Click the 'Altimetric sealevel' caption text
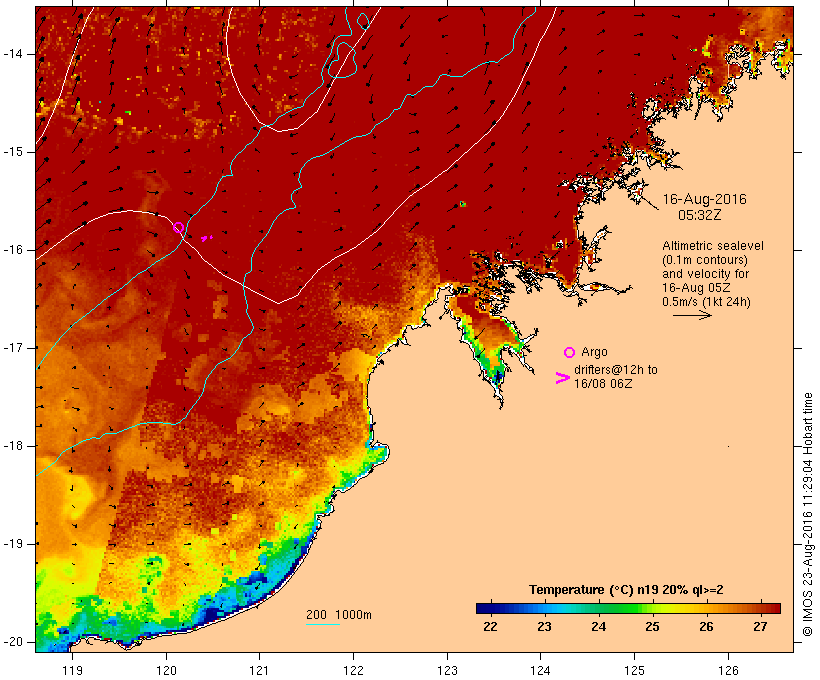This screenshot has height=680, width=820. (x=713, y=246)
